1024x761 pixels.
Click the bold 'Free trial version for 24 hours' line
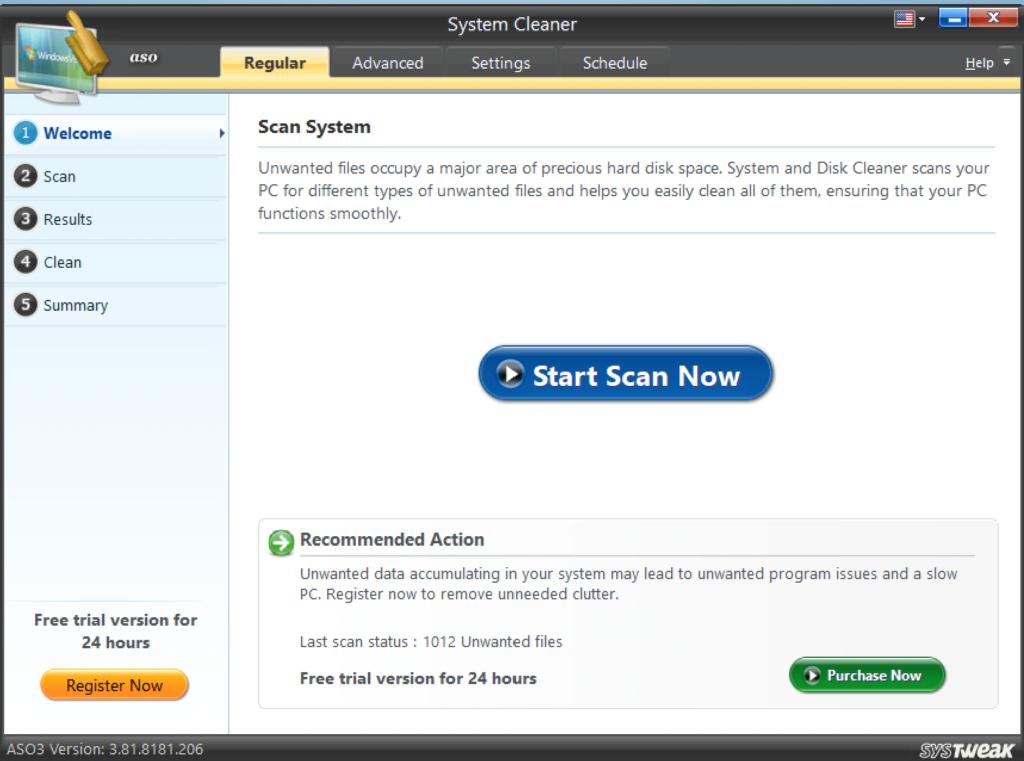pos(418,678)
